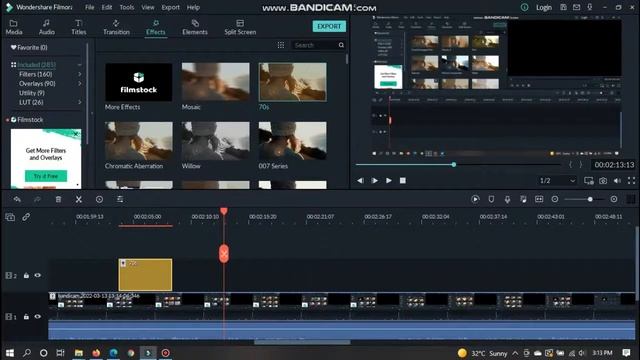
Task: Collapse the Included (285) category
Action: click(80, 64)
